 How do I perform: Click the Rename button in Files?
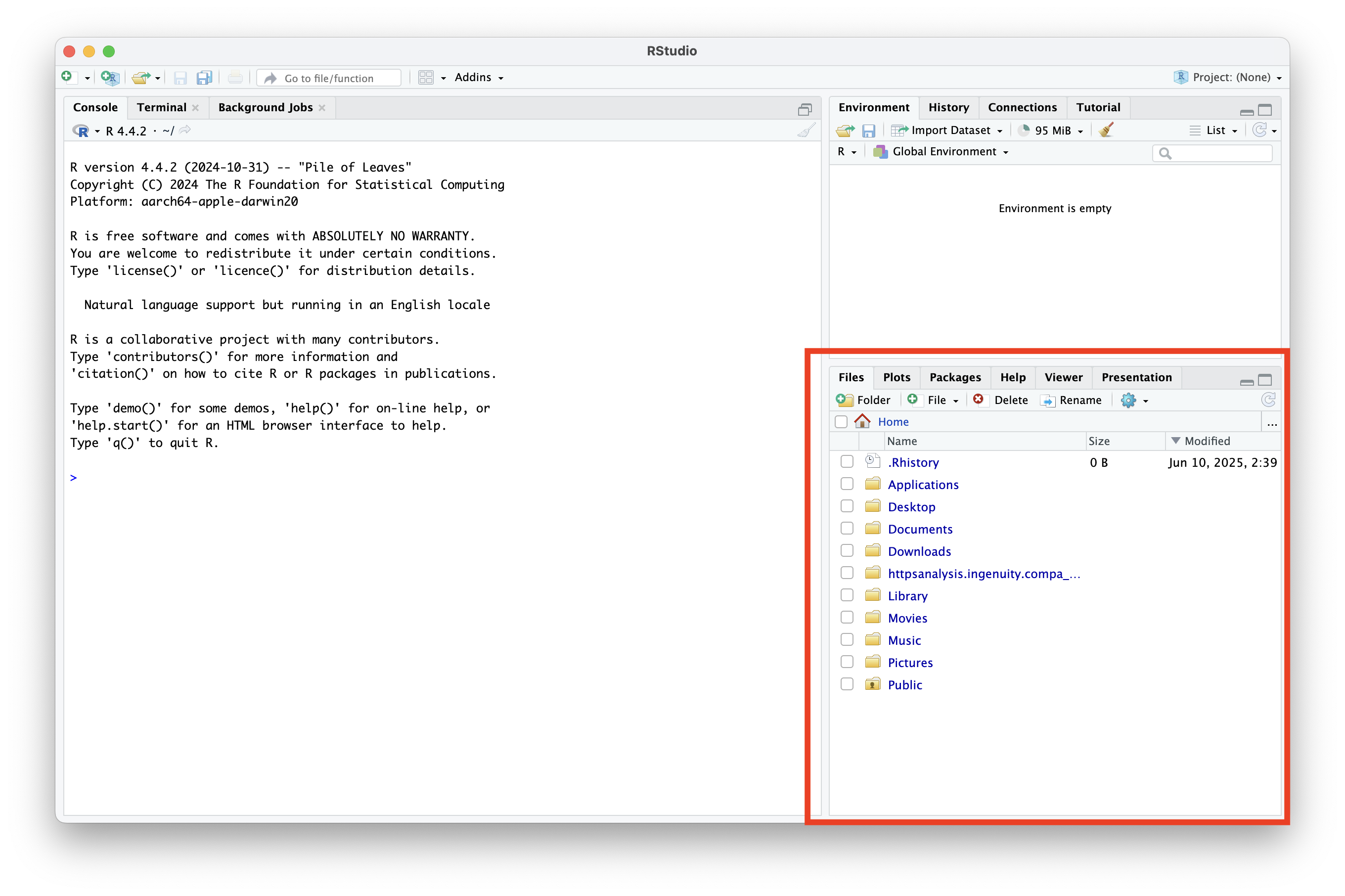click(x=1072, y=400)
